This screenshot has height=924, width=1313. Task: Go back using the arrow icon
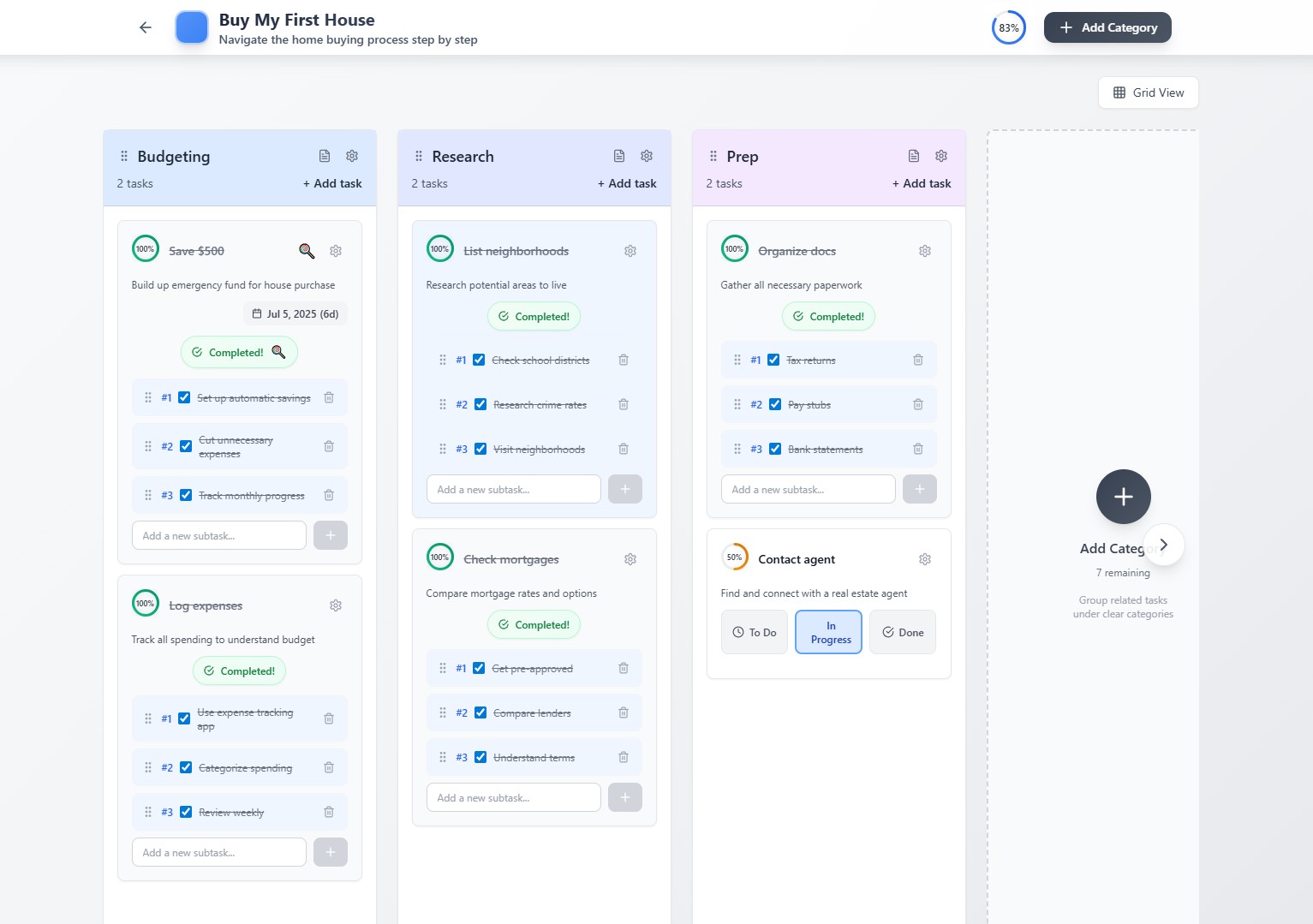pos(146,27)
